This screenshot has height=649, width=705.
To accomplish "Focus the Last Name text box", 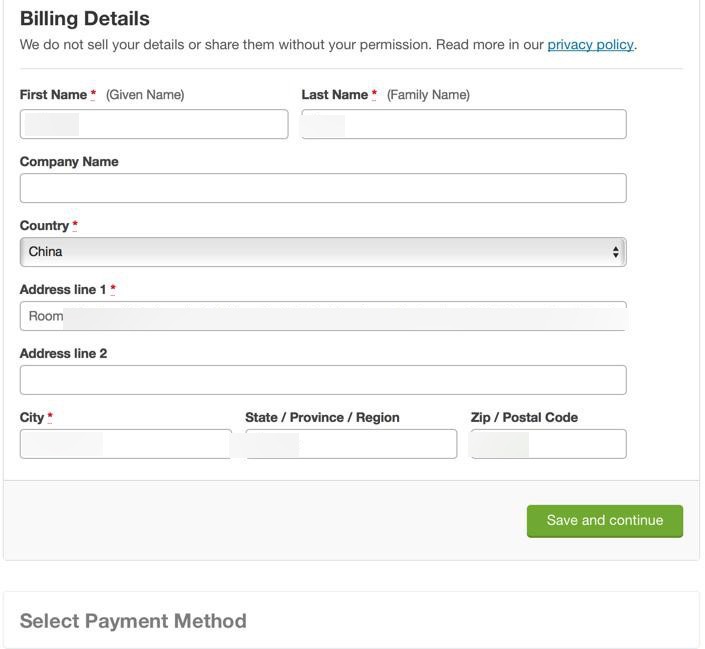I will click(463, 124).
